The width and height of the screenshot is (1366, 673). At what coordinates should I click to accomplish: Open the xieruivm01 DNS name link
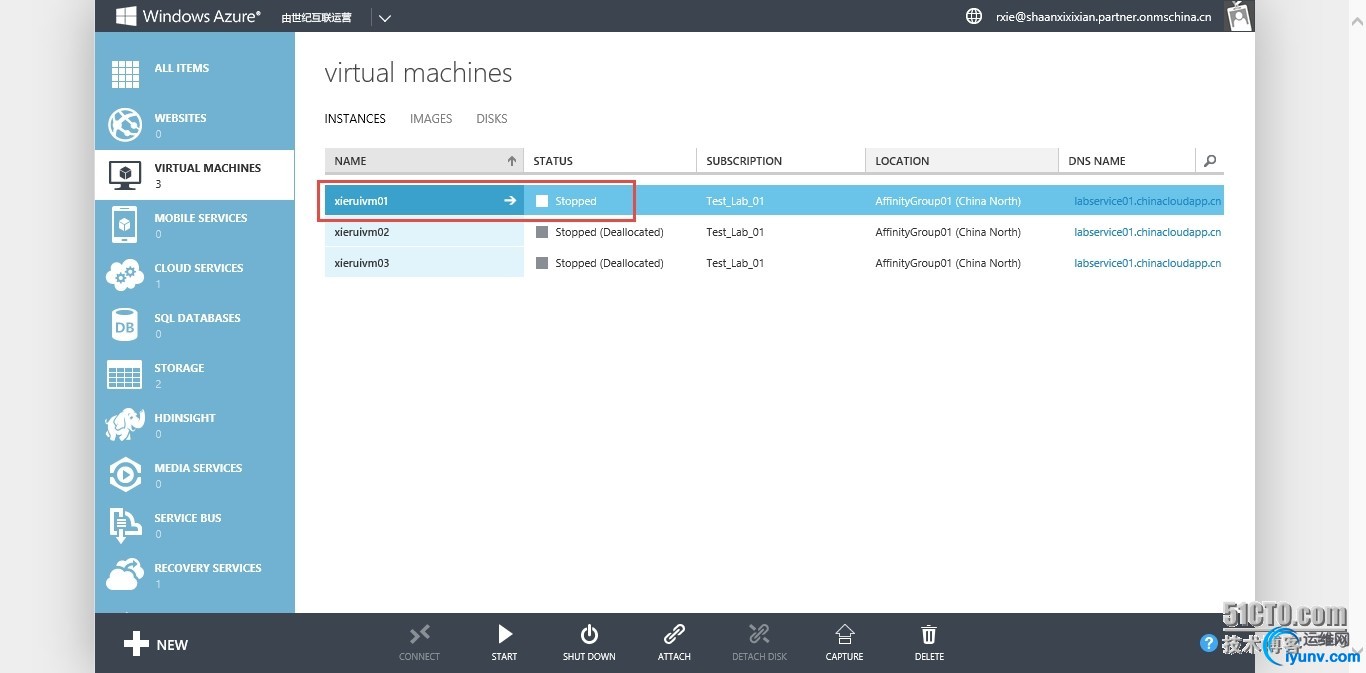(1148, 201)
